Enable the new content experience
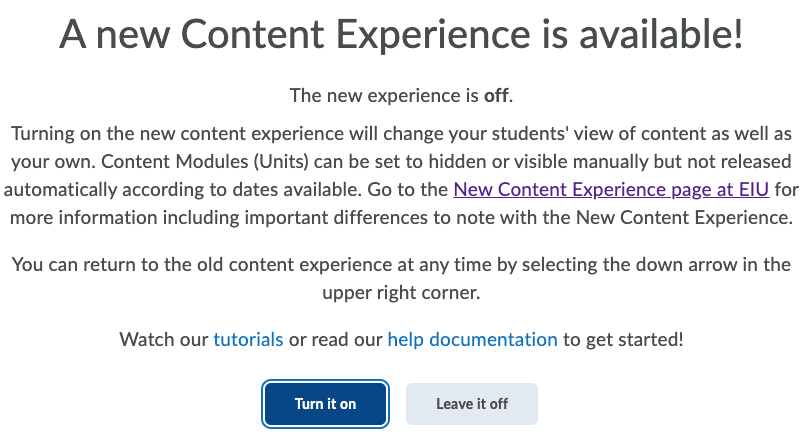Screen dimensions: 805x439 point(325,404)
